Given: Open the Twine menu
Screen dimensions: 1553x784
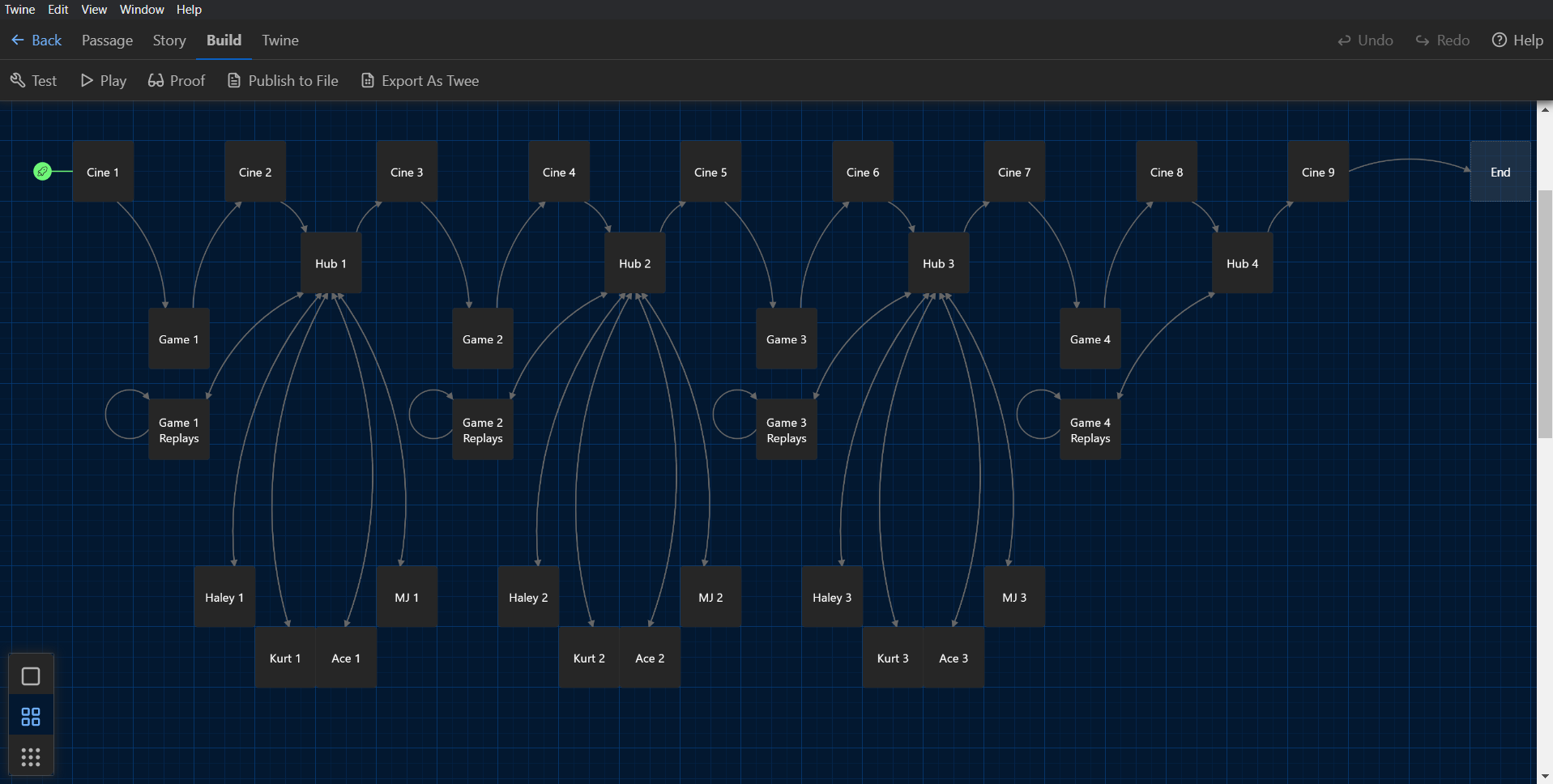Looking at the screenshot, I should 19,9.
